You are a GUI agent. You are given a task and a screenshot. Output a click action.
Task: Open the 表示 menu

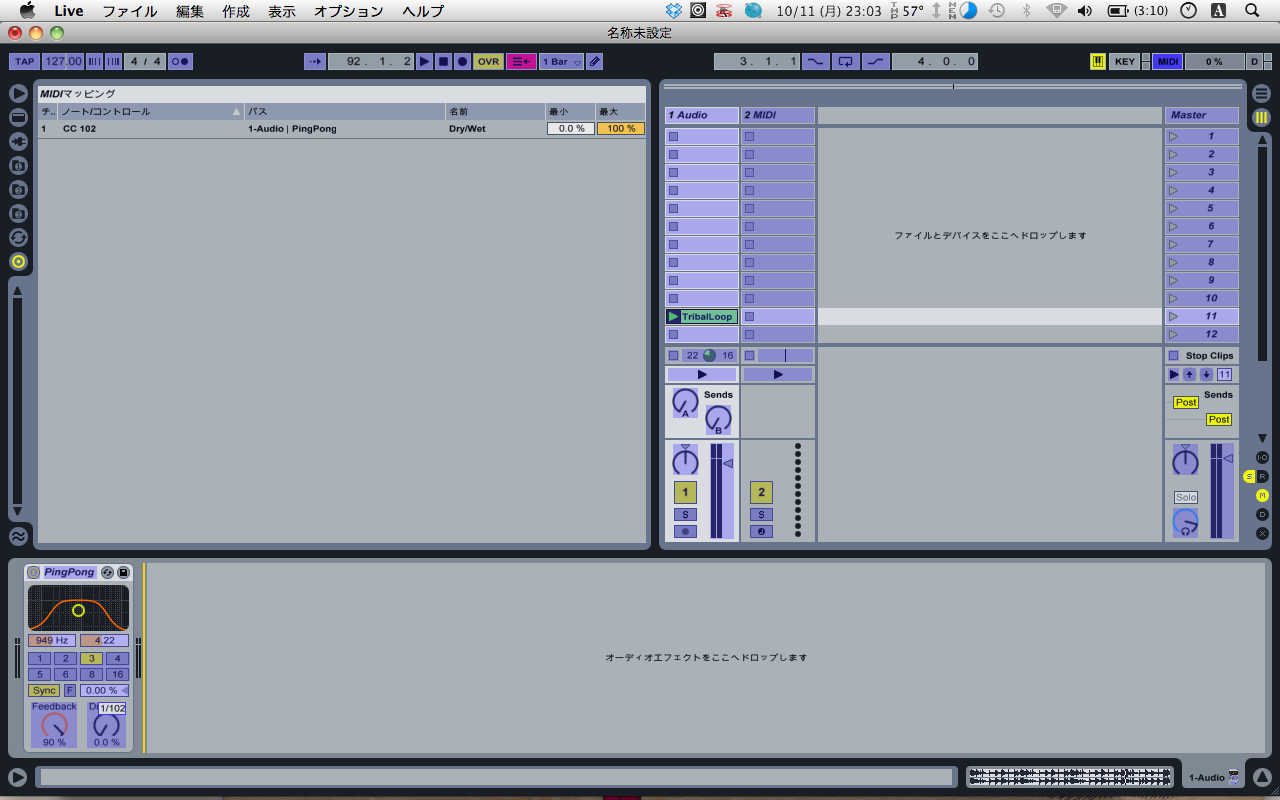tap(282, 11)
